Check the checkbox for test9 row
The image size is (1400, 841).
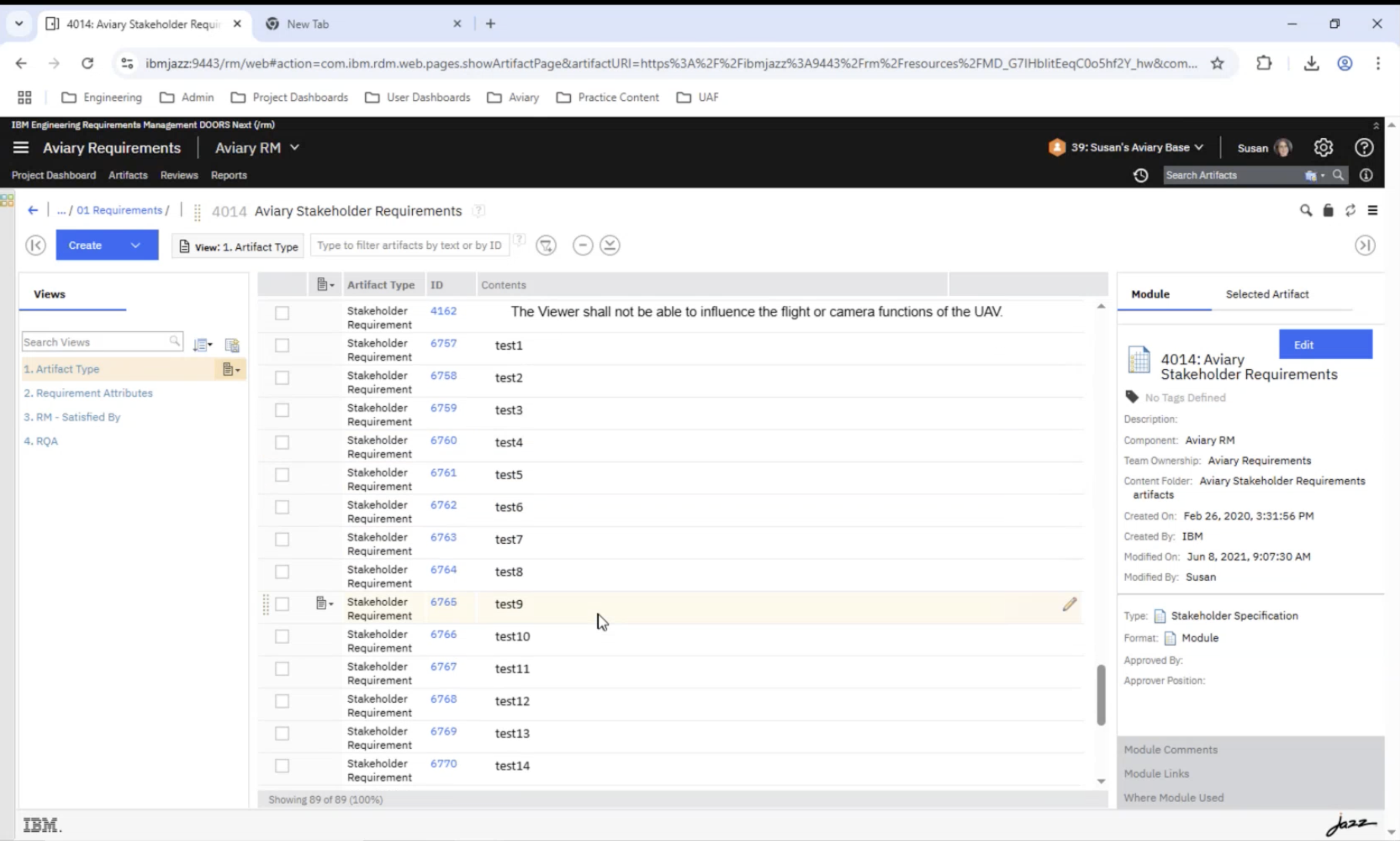click(282, 604)
